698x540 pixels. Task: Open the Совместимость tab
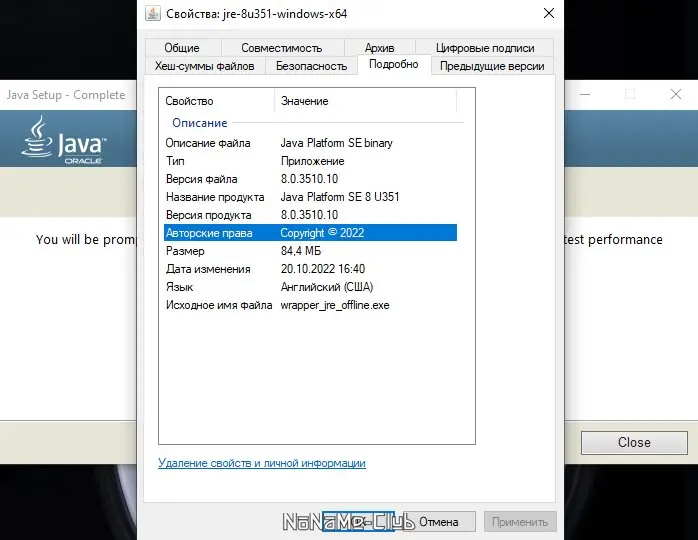pyautogui.click(x=282, y=48)
